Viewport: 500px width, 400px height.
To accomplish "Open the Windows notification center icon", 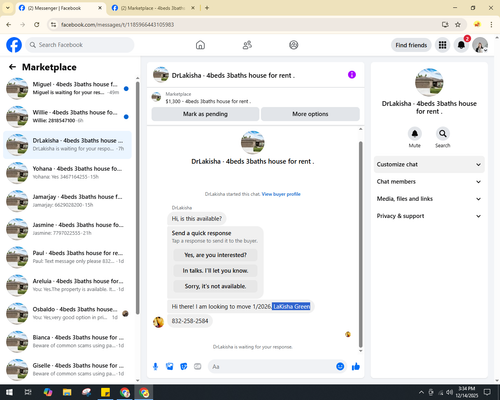I will click(487, 392).
